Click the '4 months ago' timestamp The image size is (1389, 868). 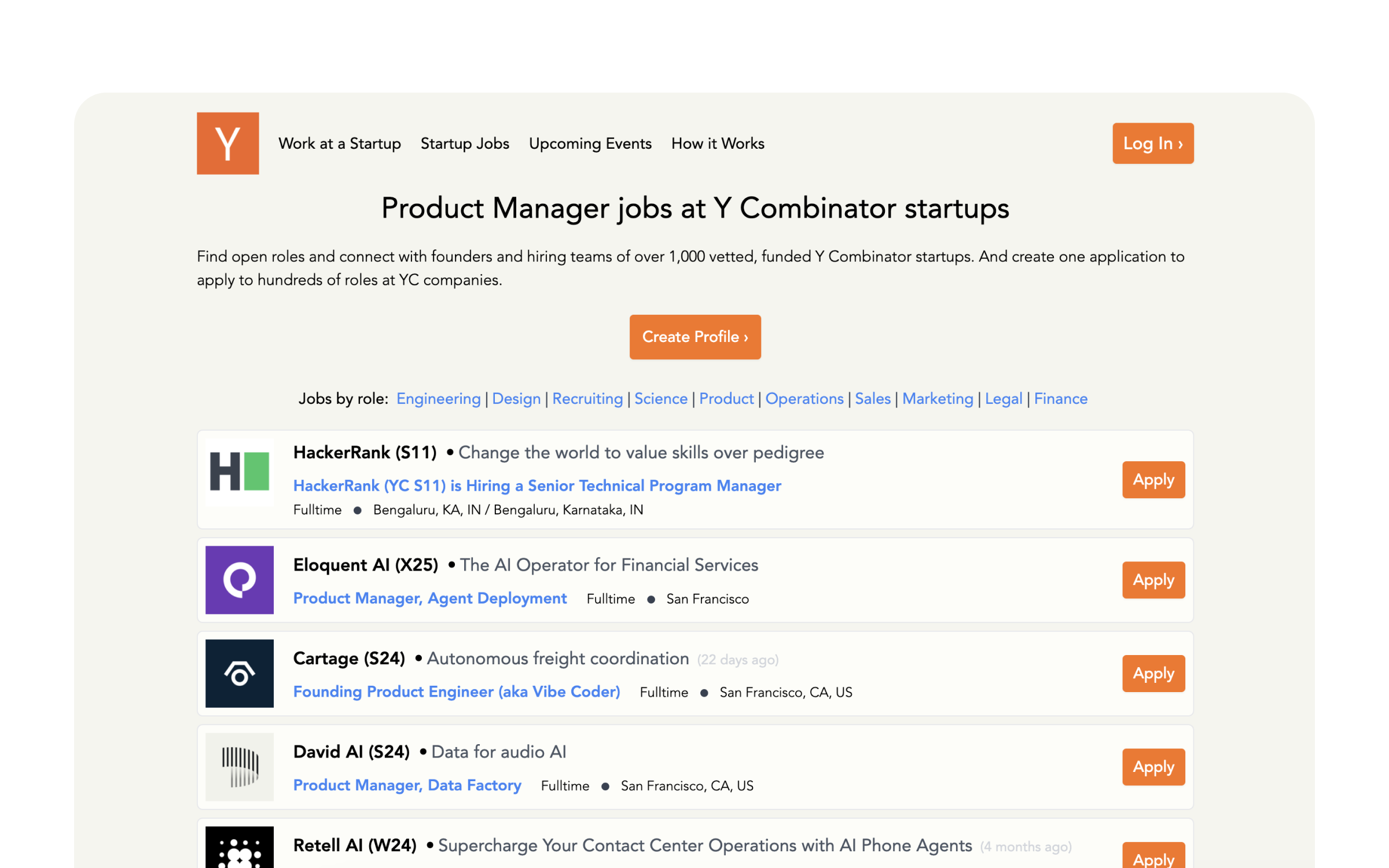pos(1026,847)
